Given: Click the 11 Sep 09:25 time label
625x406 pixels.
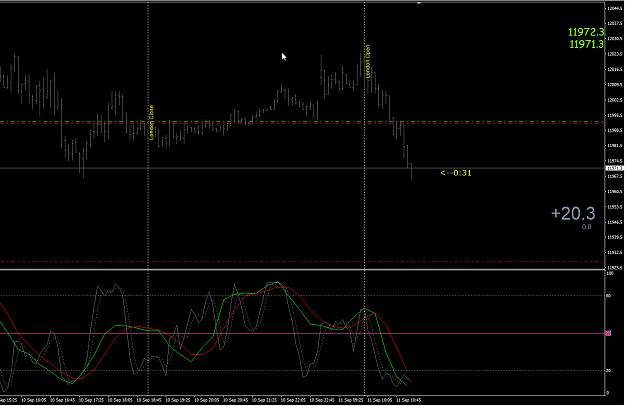Looking at the screenshot, I should click(351, 400).
